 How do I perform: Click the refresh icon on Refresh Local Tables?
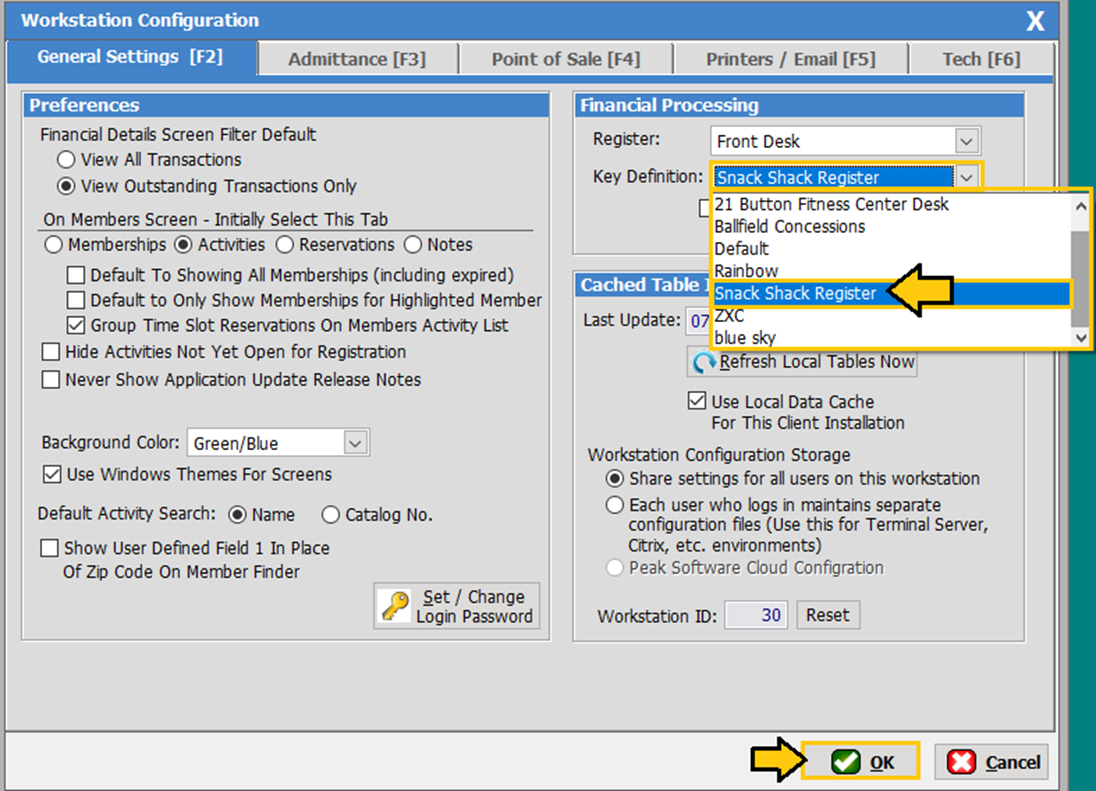click(705, 362)
